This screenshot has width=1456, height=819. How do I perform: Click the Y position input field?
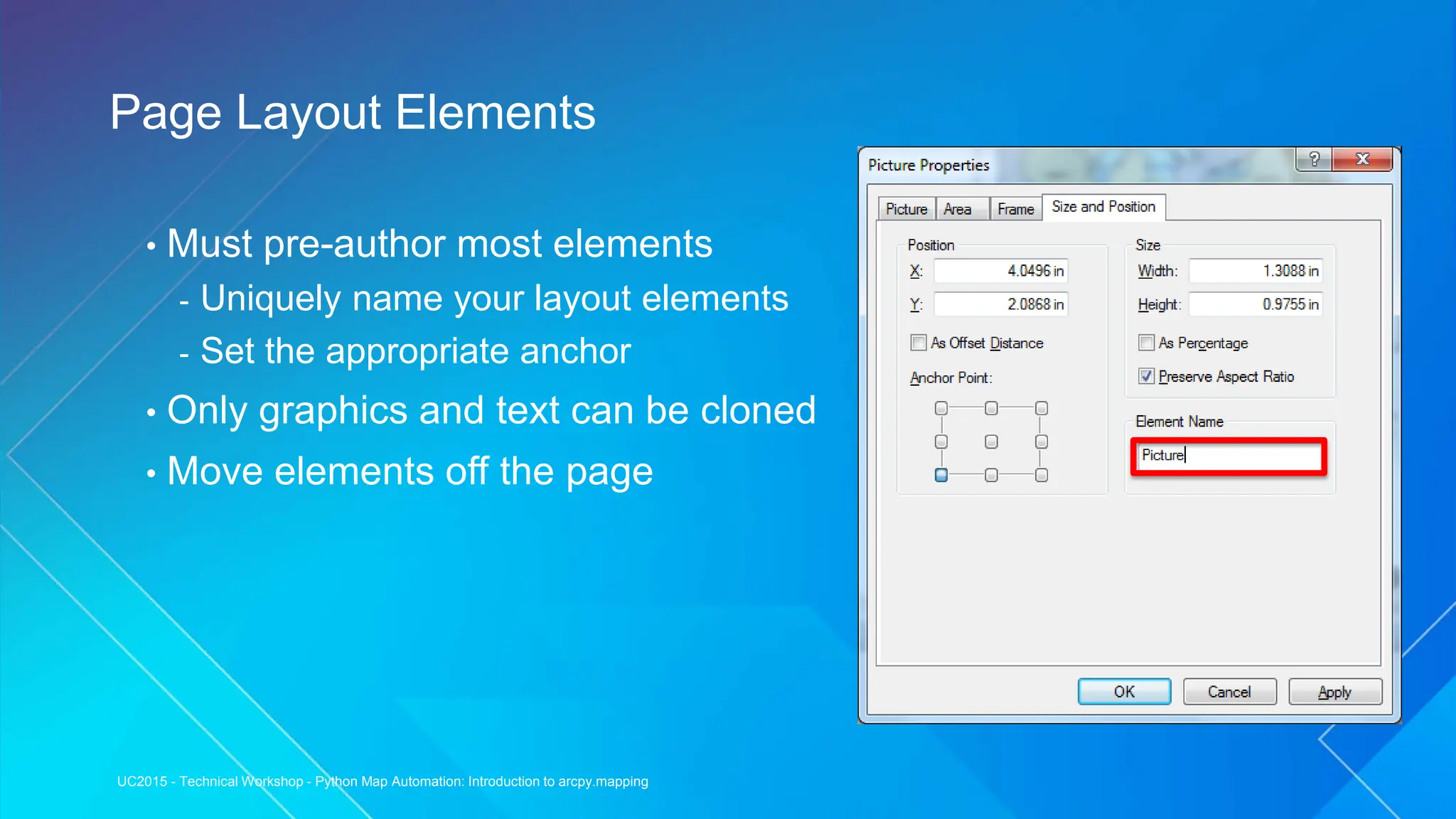pos(1001,304)
